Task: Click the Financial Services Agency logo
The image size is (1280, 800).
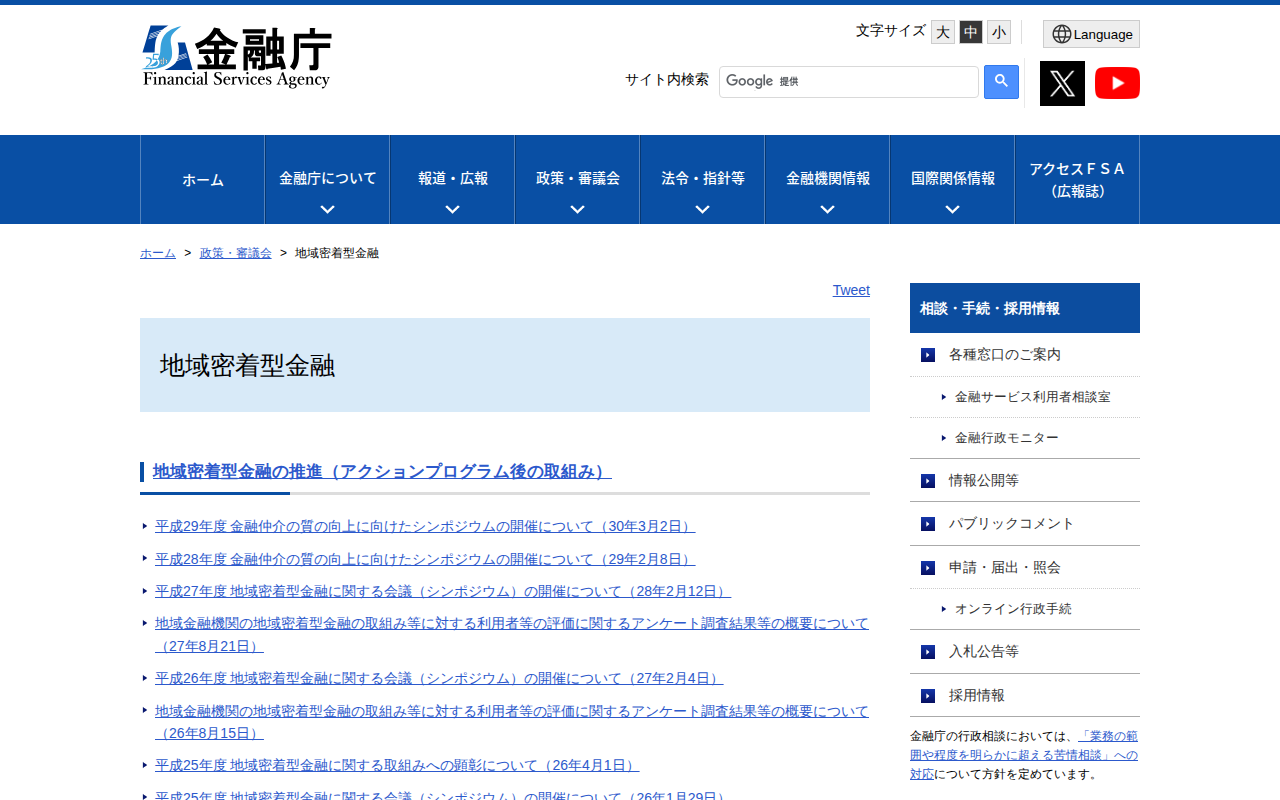Action: (x=237, y=57)
